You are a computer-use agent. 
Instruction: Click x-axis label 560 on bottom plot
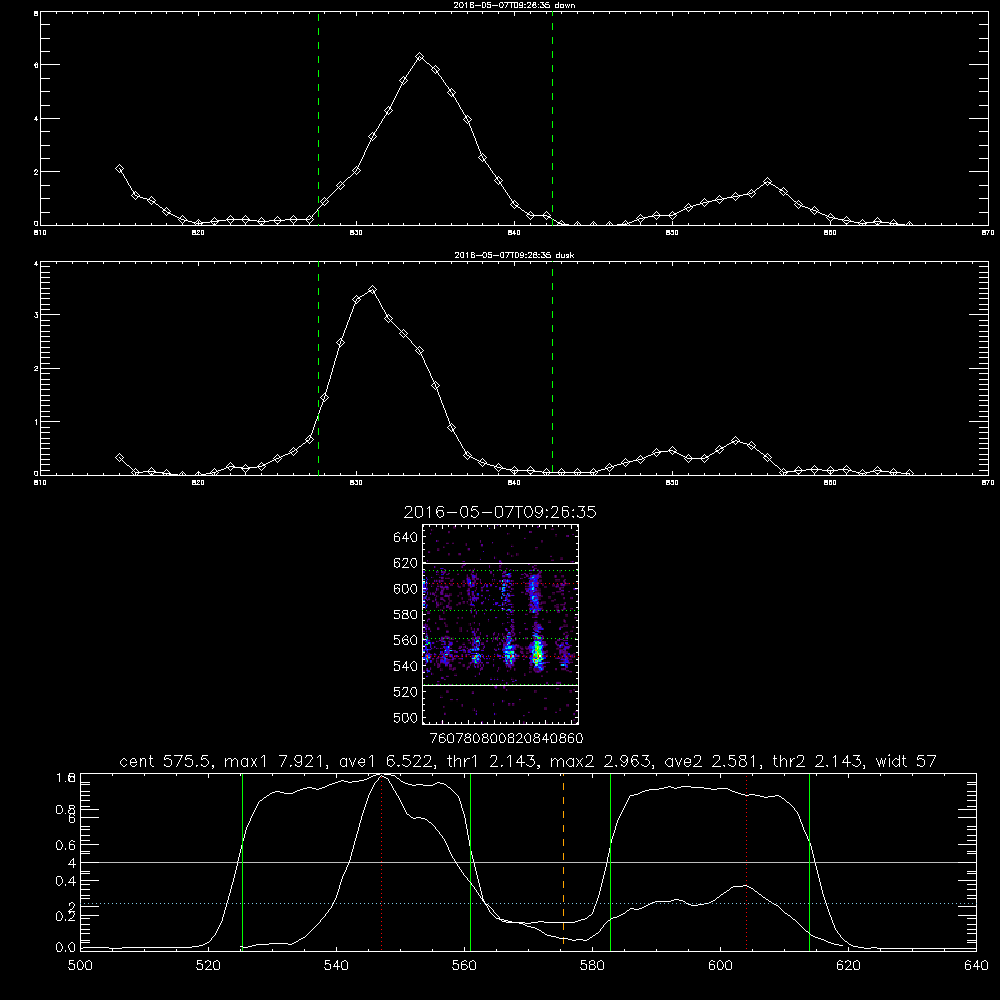click(464, 966)
